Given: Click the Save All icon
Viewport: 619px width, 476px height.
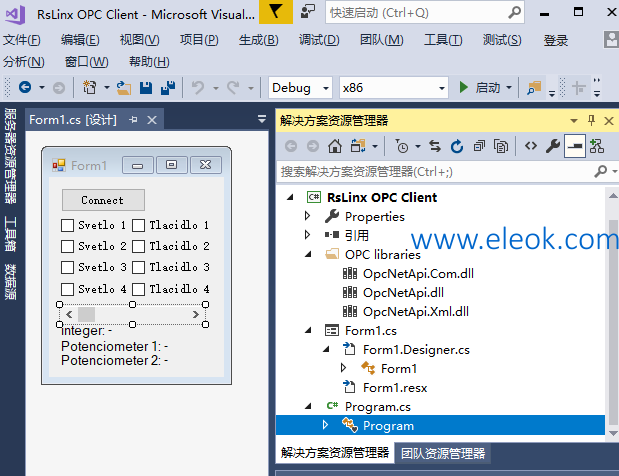Looking at the screenshot, I should click(x=168, y=88).
